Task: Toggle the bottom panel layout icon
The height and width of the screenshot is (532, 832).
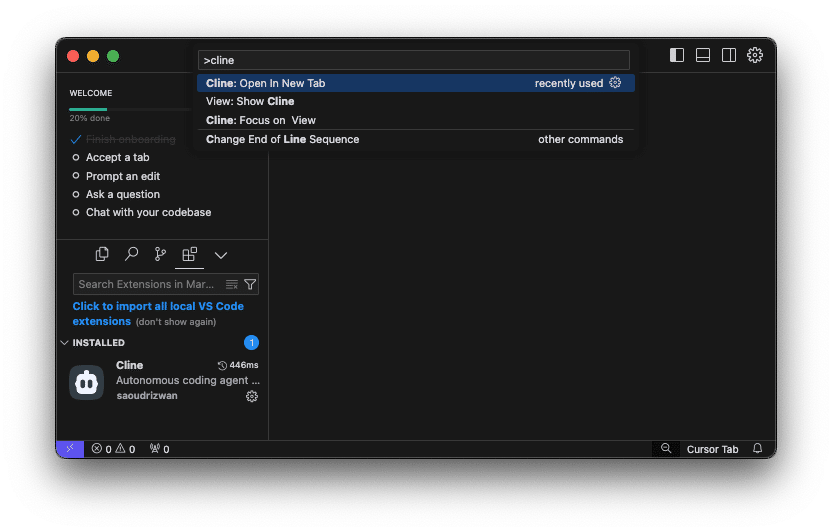Action: (703, 55)
